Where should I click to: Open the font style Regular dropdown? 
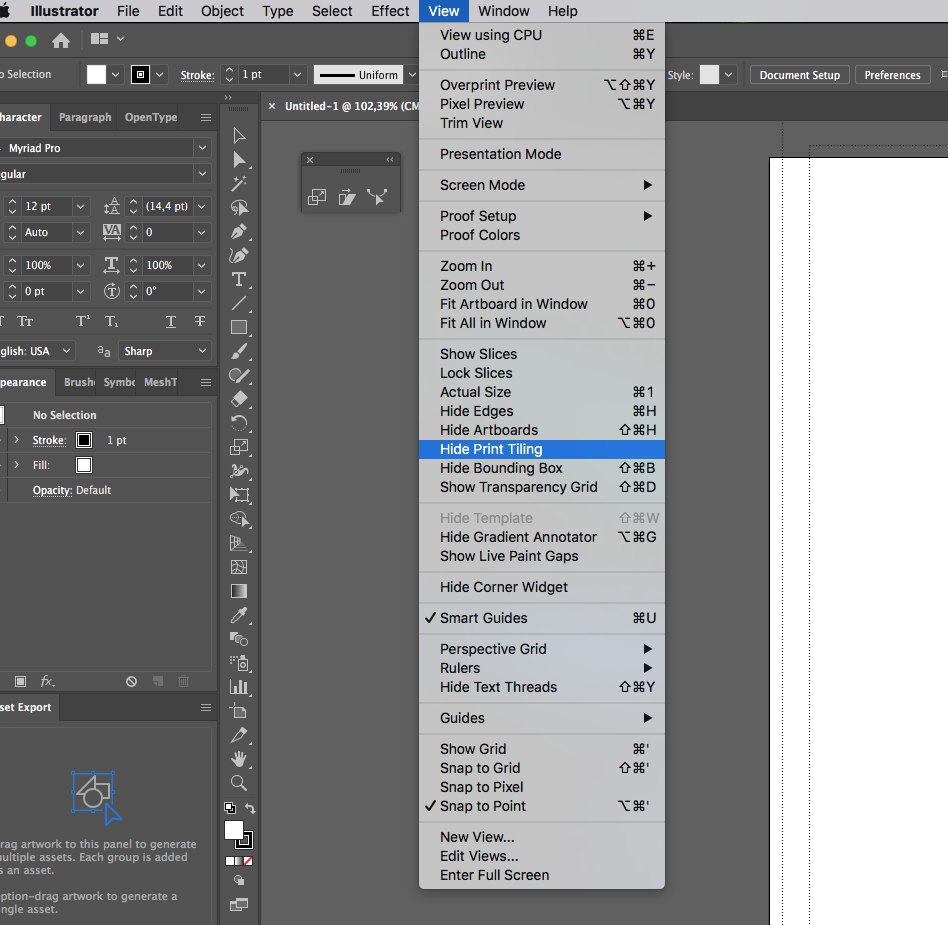coord(202,174)
